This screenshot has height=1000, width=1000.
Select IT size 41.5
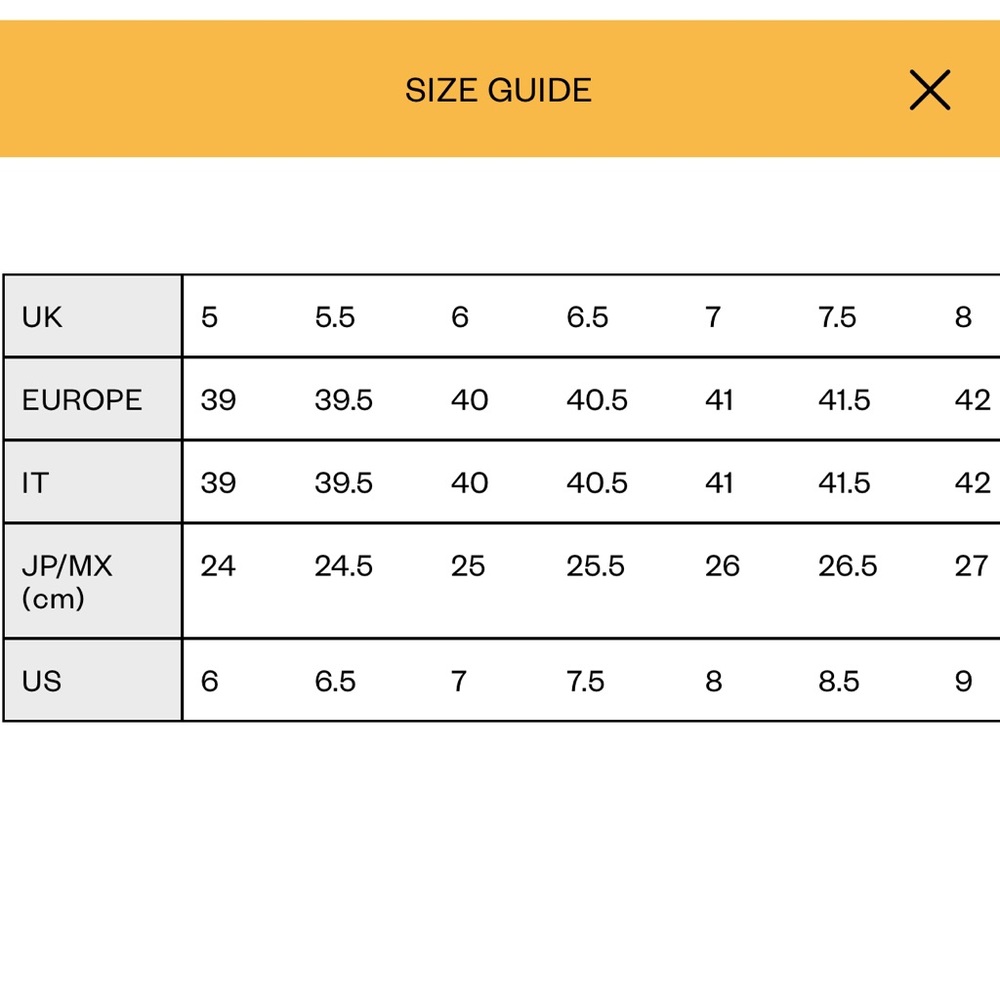point(844,483)
